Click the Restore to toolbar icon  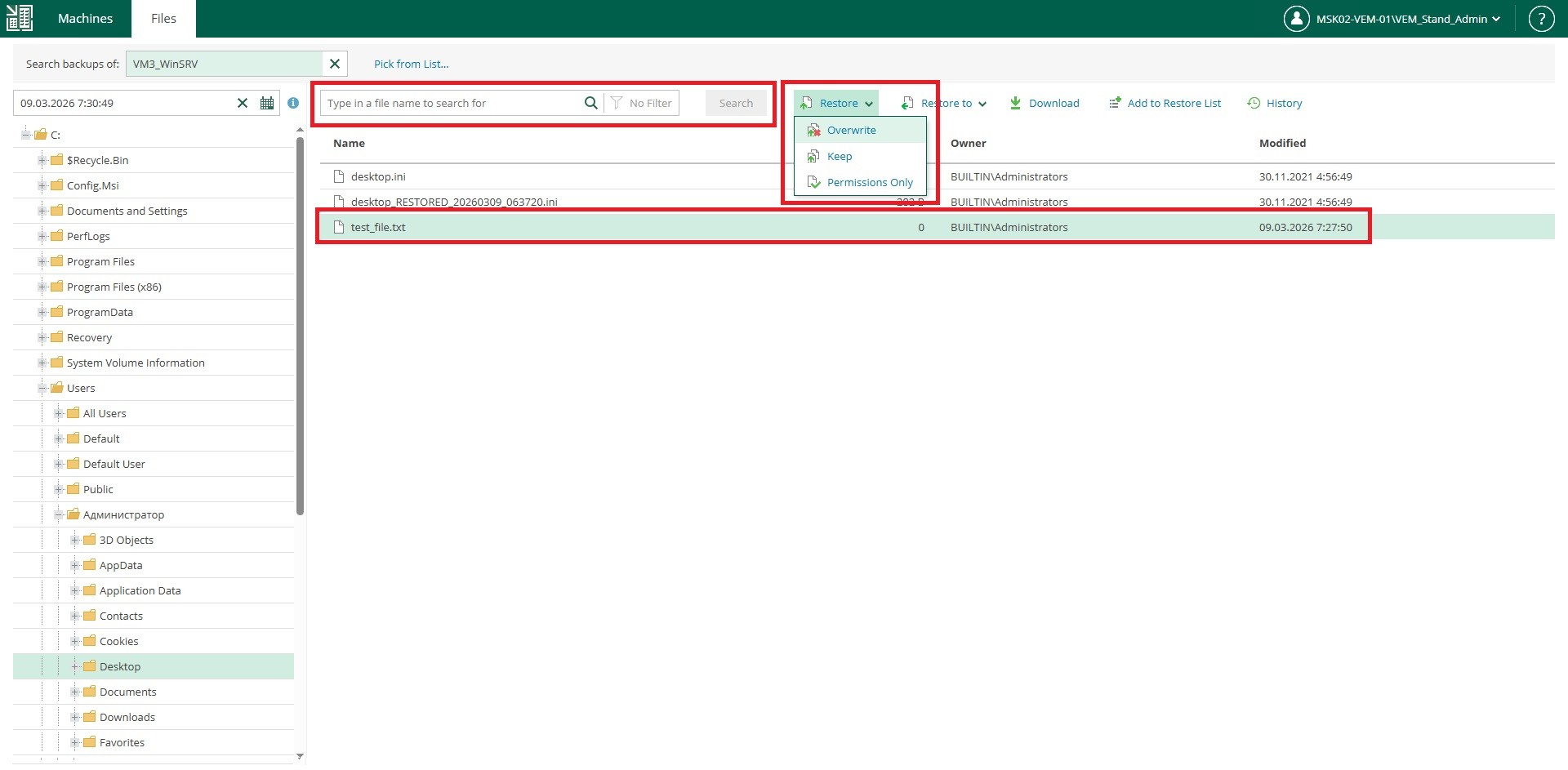click(907, 103)
